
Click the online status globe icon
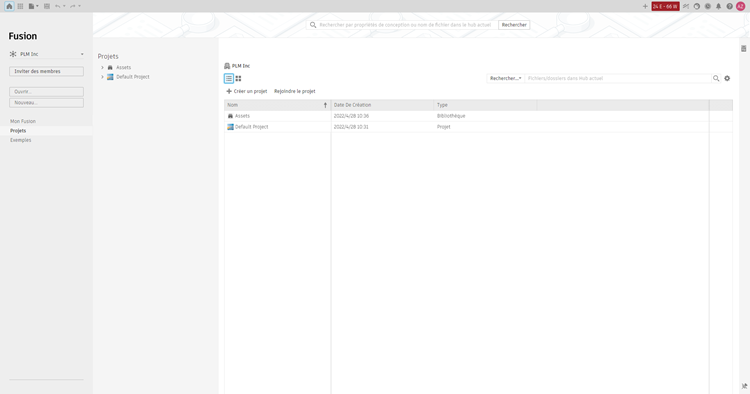697,6
